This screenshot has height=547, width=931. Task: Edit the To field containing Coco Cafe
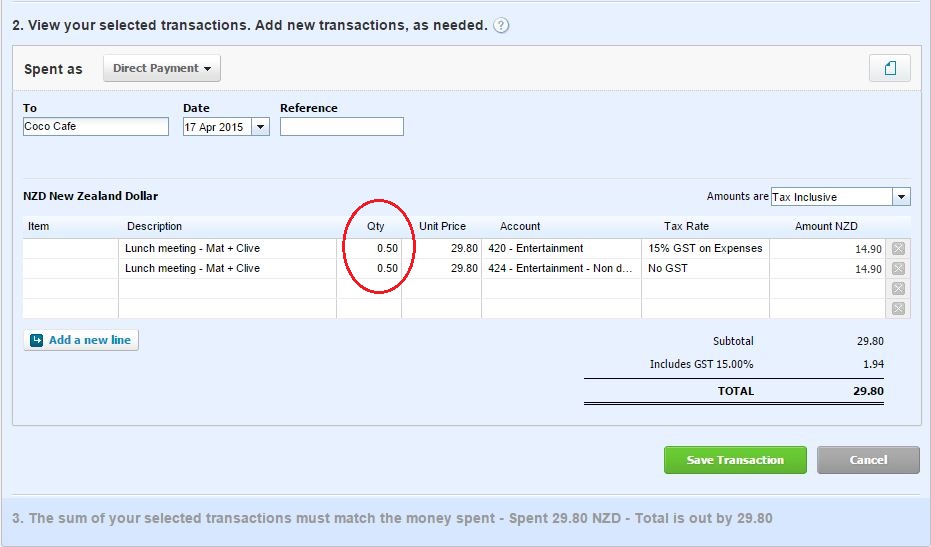point(96,127)
